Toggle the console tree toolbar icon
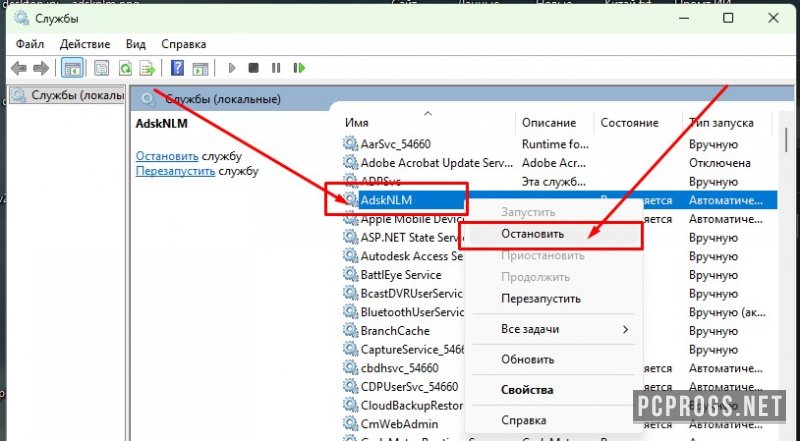 tap(72, 68)
